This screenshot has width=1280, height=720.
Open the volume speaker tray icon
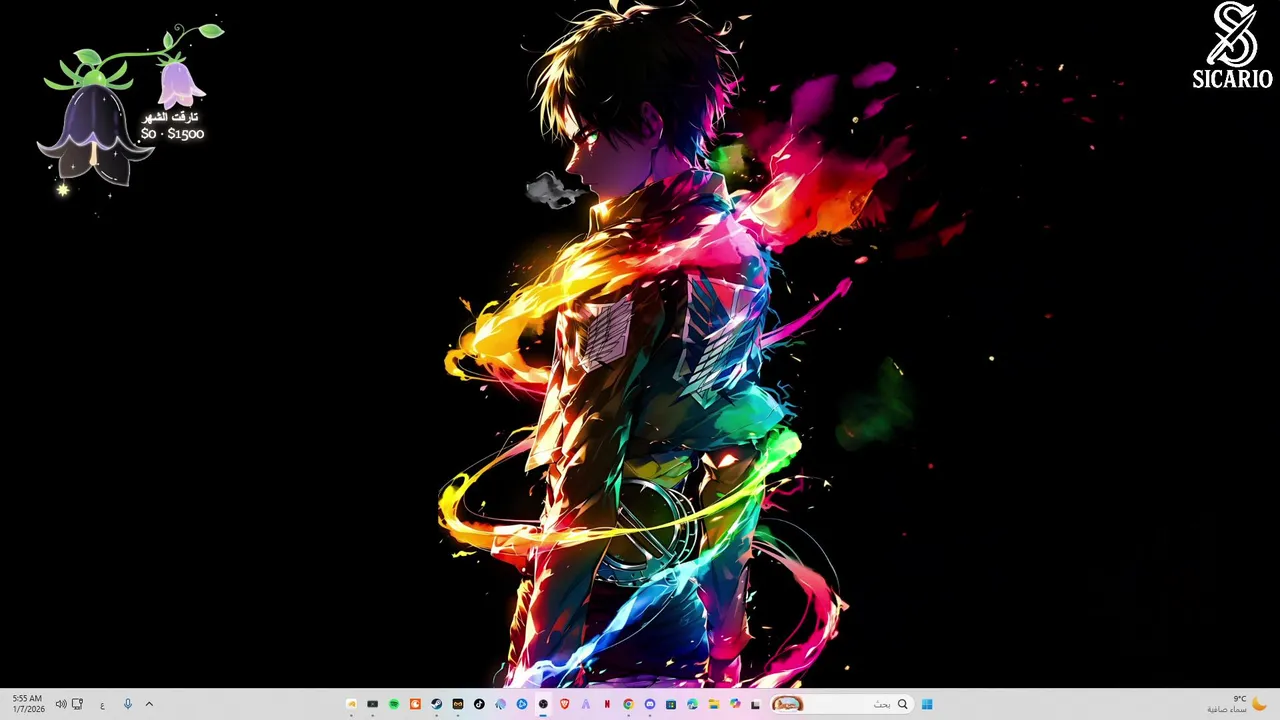pyautogui.click(x=61, y=704)
